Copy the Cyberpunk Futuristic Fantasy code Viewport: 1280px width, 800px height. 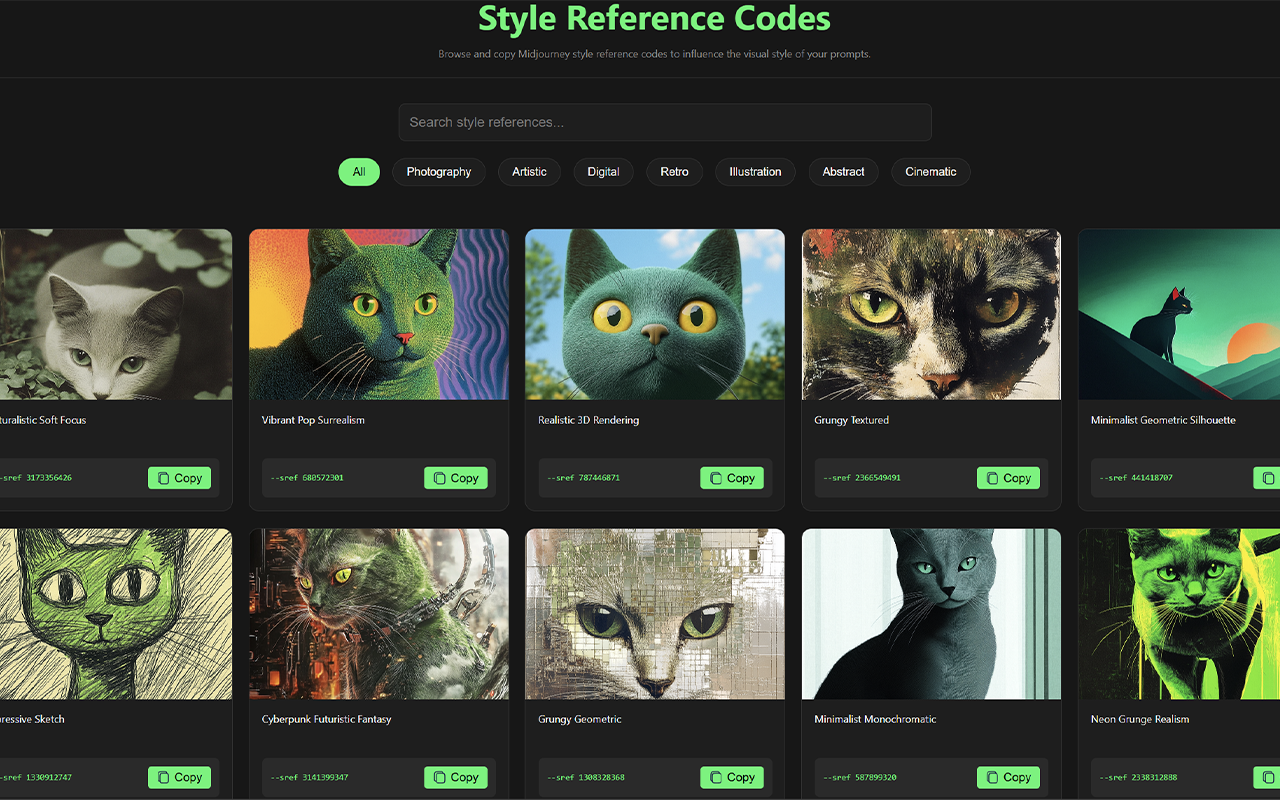[x=455, y=777]
